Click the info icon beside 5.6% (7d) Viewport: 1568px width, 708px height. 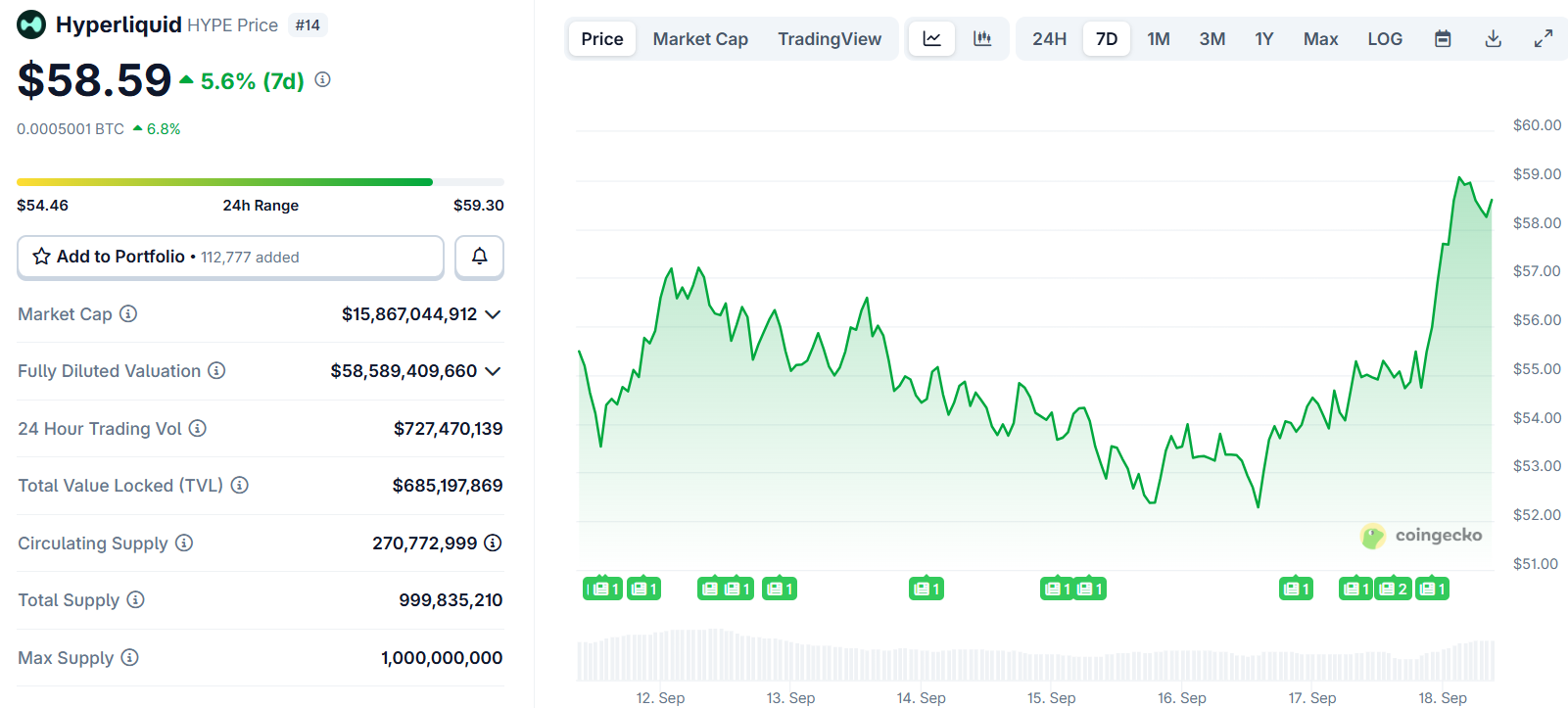pyautogui.click(x=322, y=79)
